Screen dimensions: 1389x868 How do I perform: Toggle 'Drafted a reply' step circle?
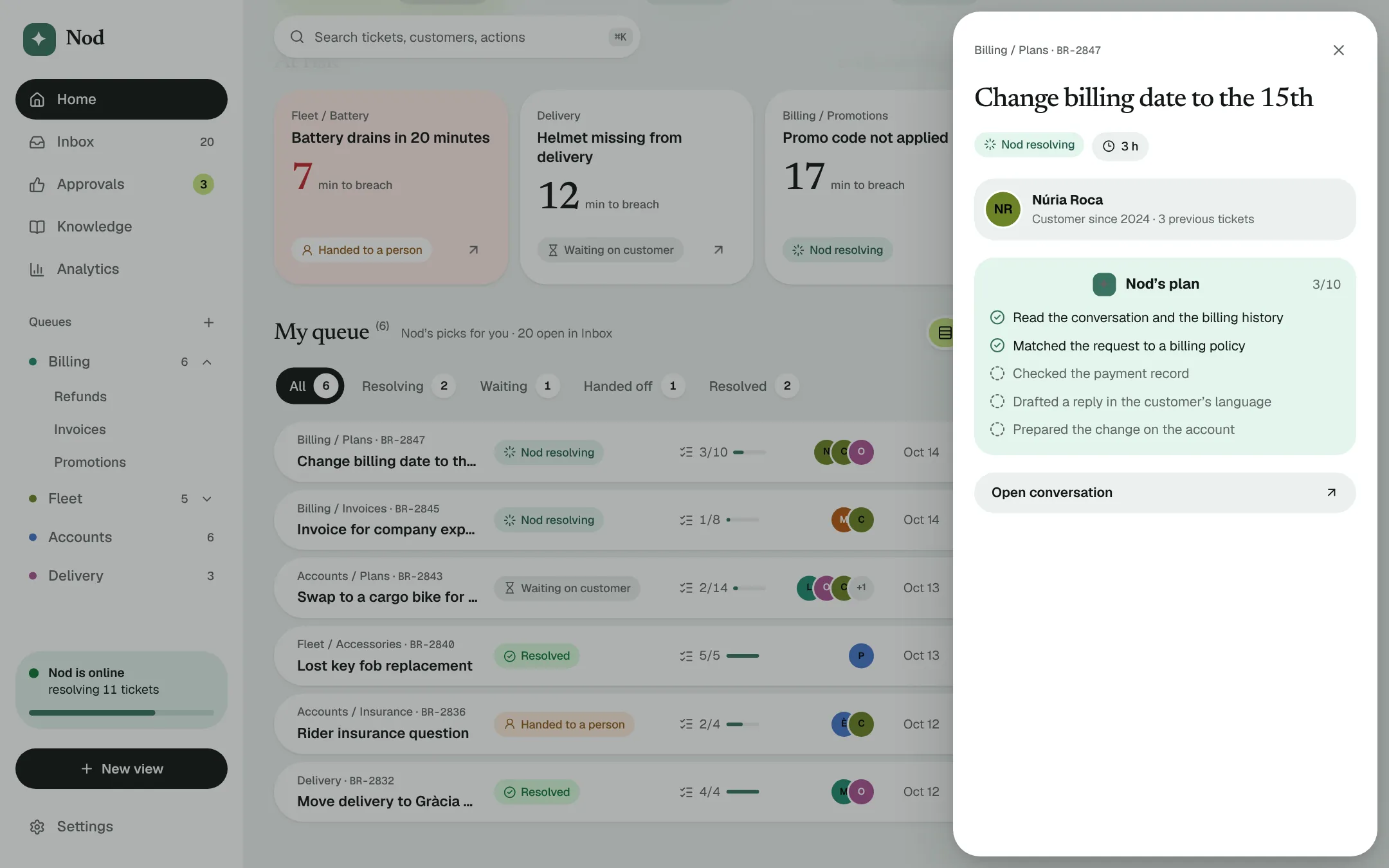tap(997, 402)
